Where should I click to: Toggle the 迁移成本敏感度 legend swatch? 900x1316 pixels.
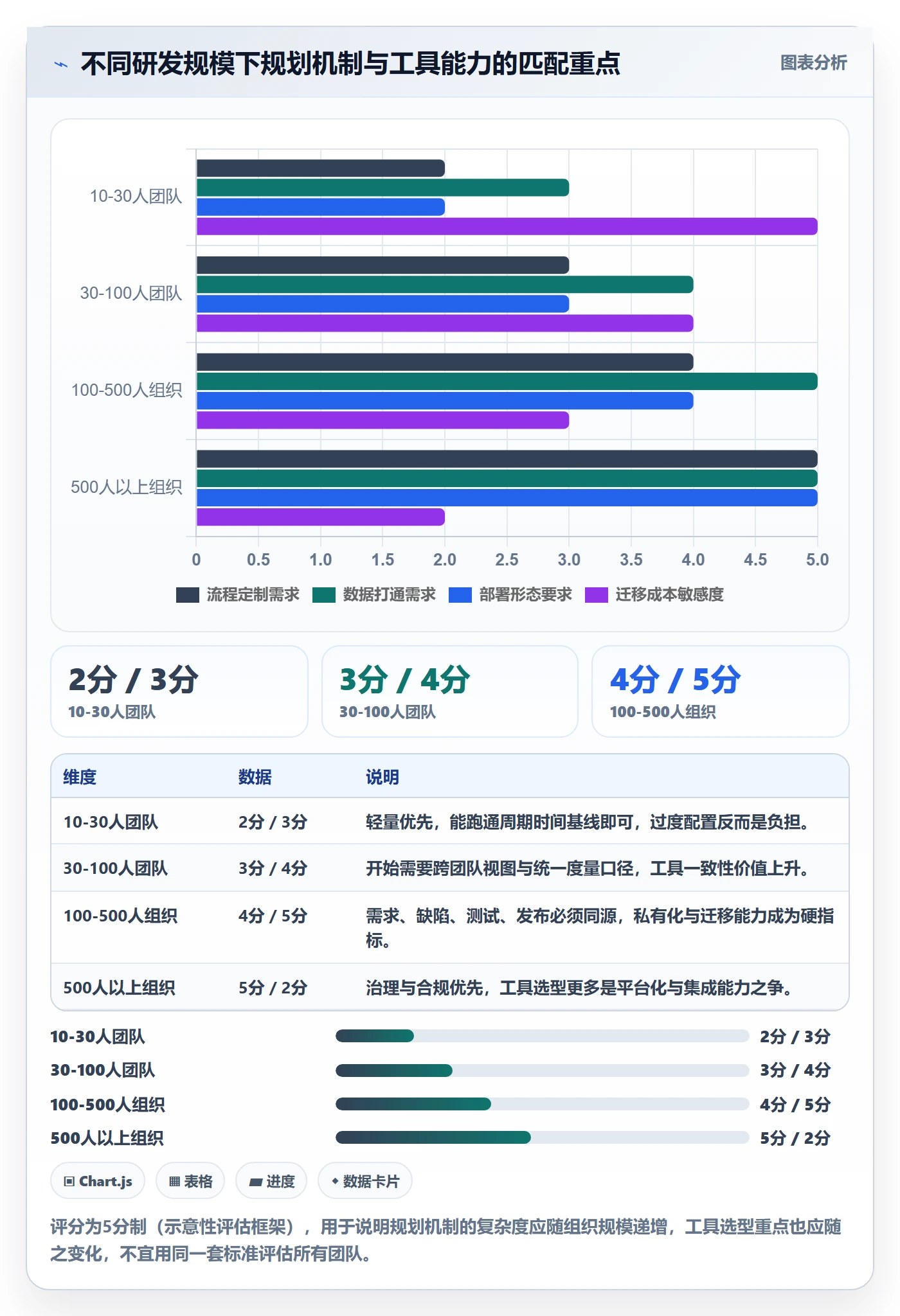point(597,595)
